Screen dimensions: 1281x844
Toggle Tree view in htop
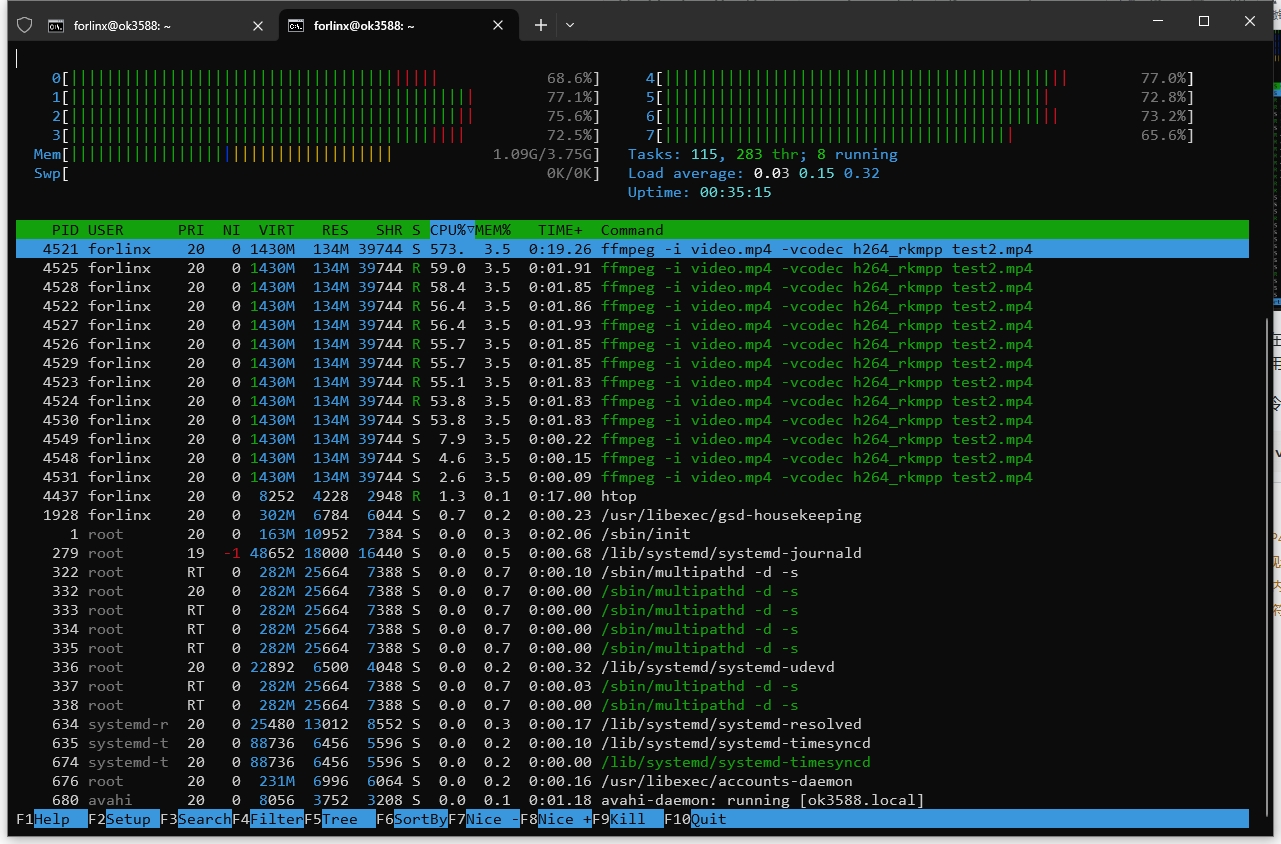pyautogui.click(x=340, y=819)
